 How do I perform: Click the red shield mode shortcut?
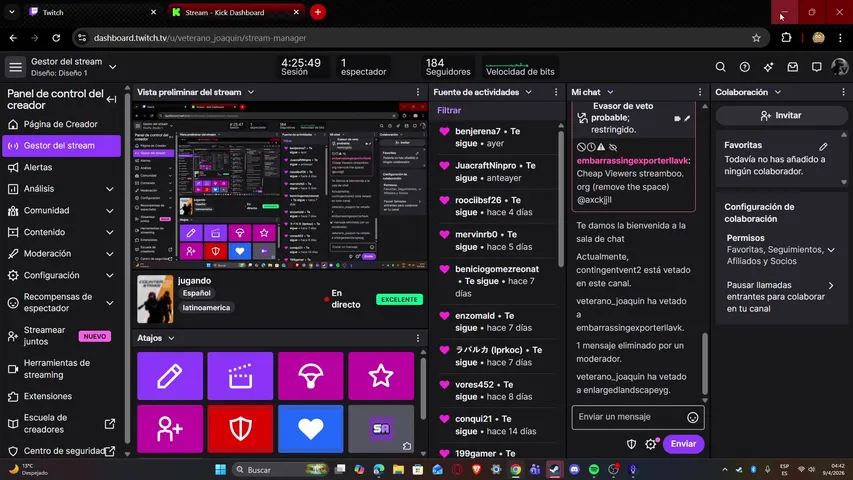240,429
